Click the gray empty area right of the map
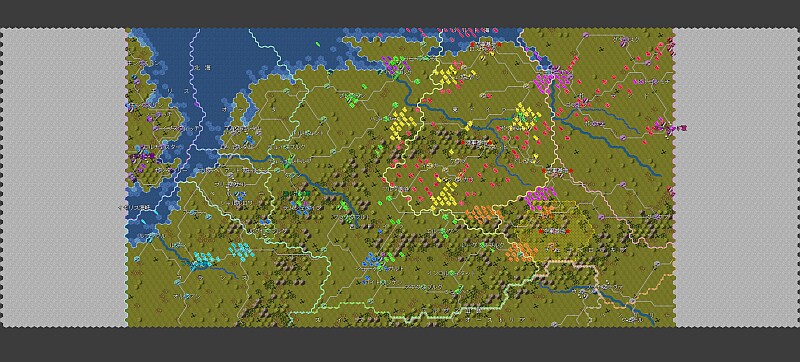 (x=738, y=177)
